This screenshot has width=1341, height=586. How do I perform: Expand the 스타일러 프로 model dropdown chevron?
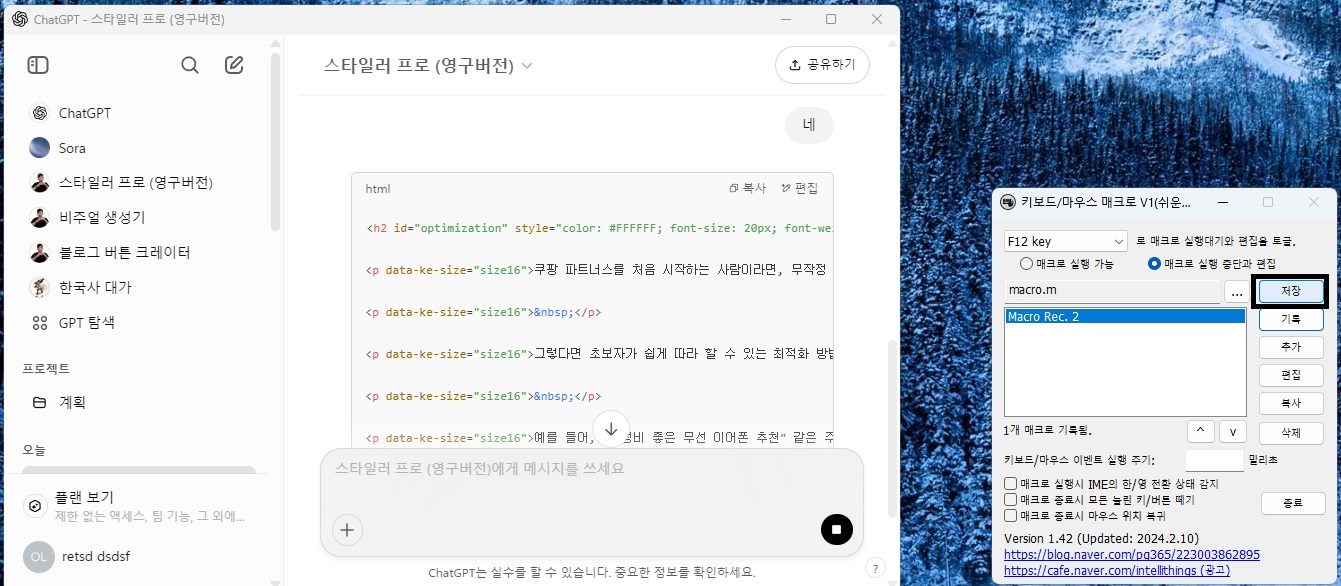tap(527, 66)
